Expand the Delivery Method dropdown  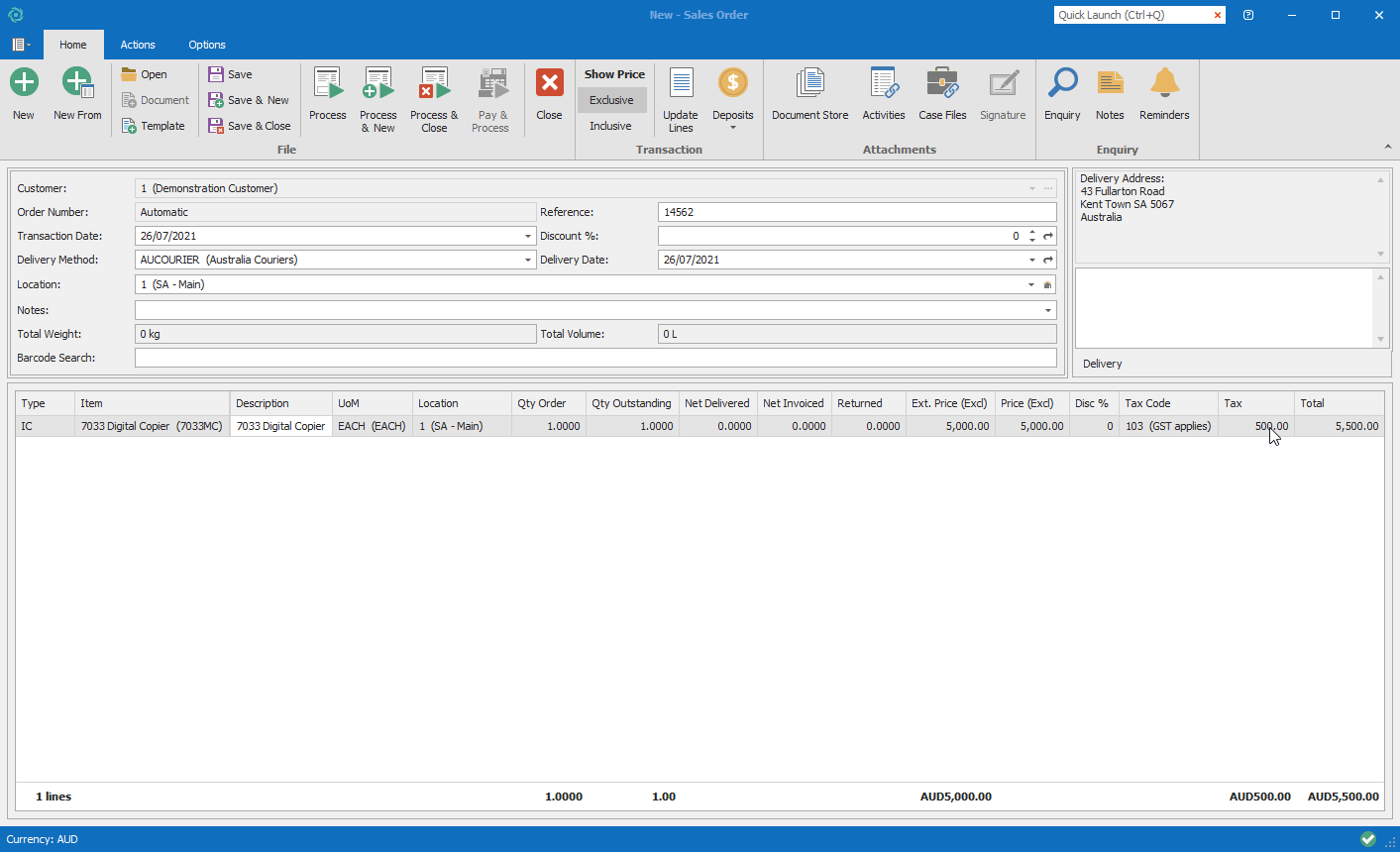pyautogui.click(x=528, y=261)
